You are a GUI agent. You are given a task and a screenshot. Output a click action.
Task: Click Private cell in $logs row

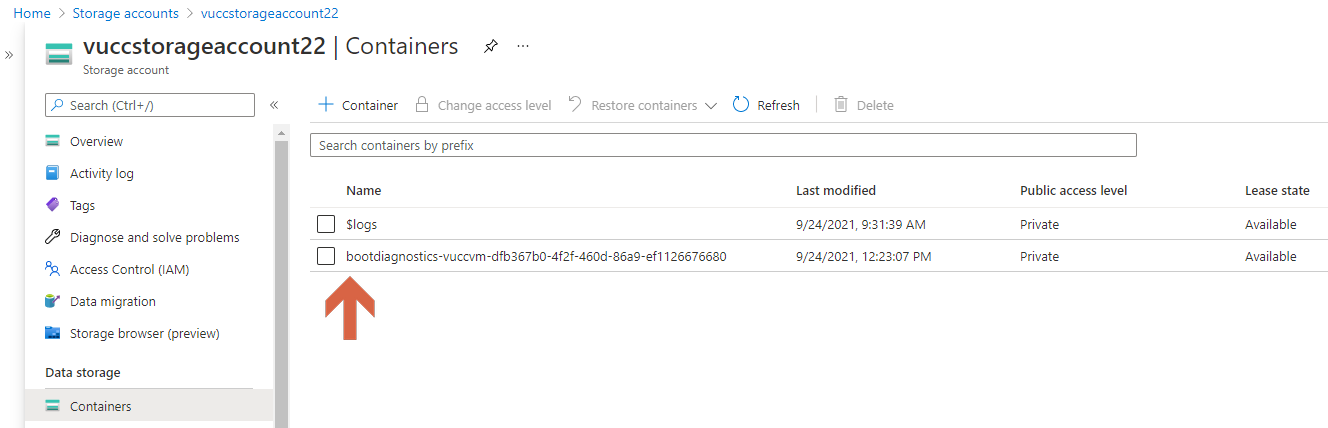(1039, 225)
